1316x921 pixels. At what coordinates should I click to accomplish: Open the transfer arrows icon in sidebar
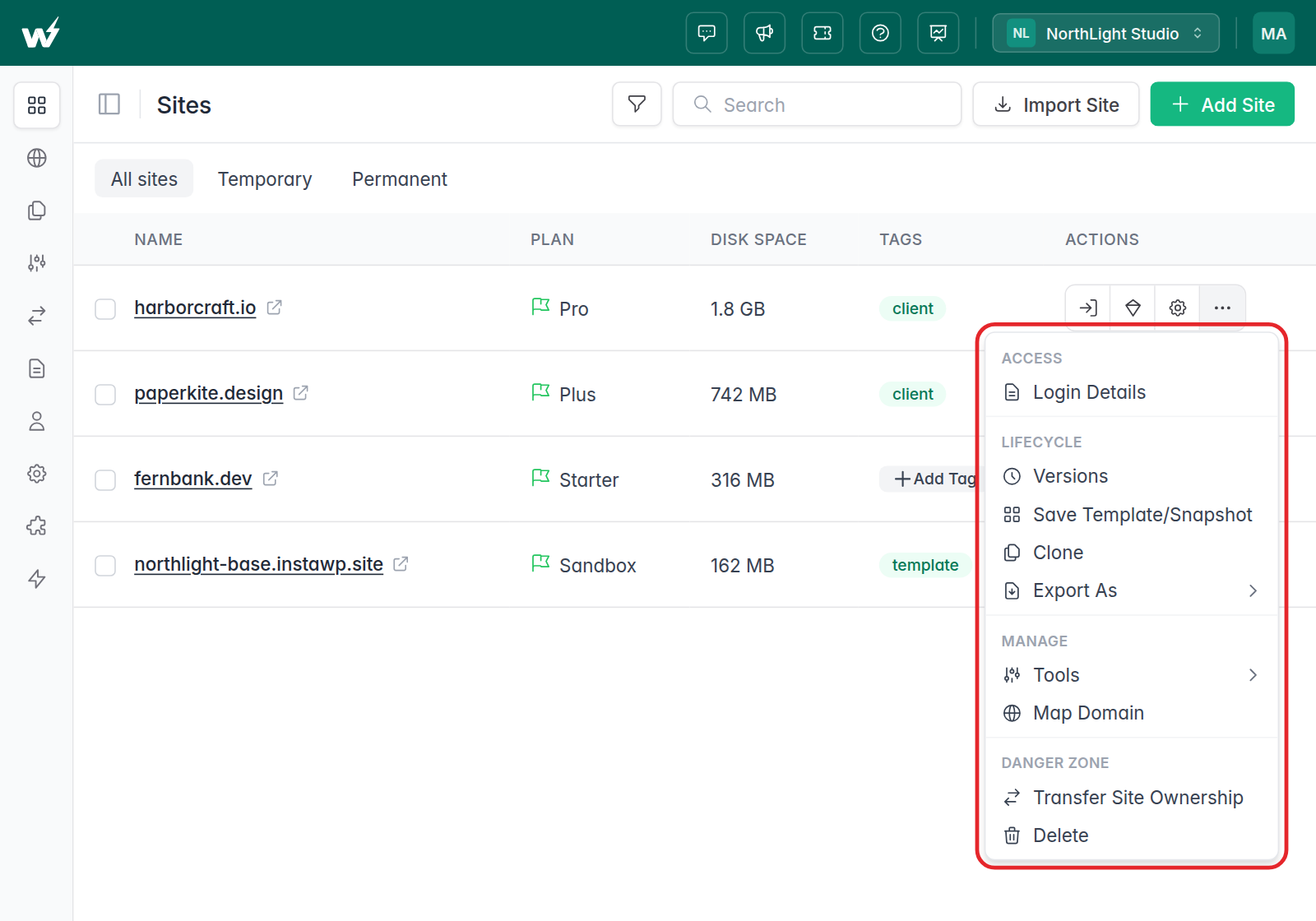[37, 316]
